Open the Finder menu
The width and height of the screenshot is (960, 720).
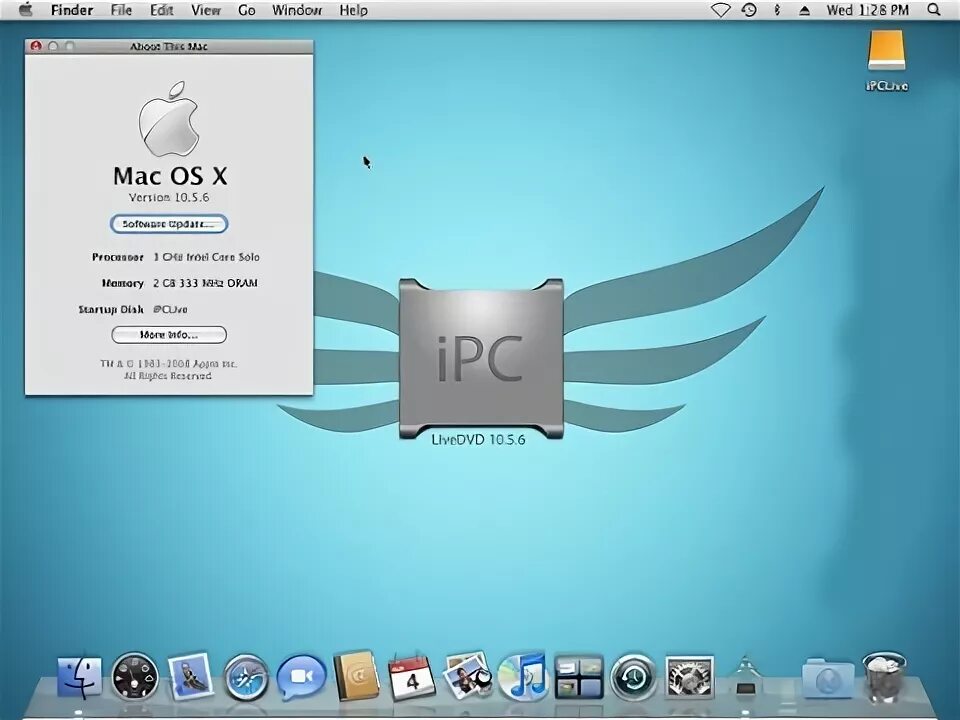point(72,10)
